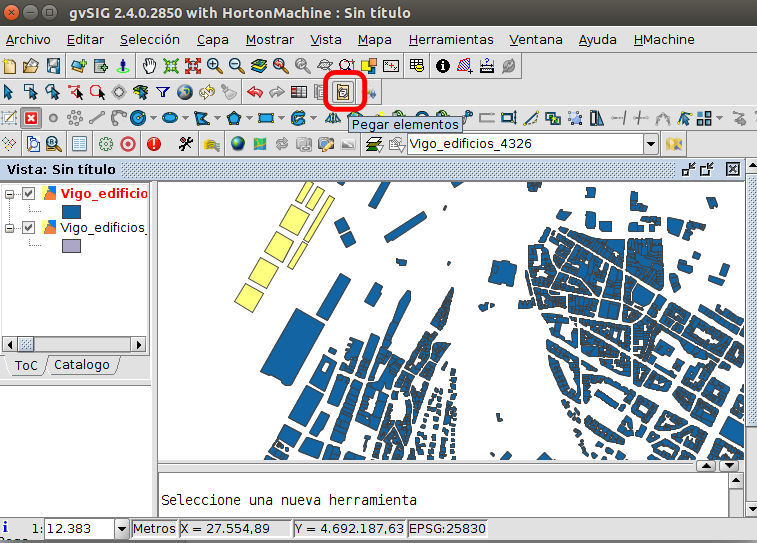This screenshot has height=543, width=757.
Task: Collapse the first Vigo_edificios layer tree node
Action: pos(10,194)
